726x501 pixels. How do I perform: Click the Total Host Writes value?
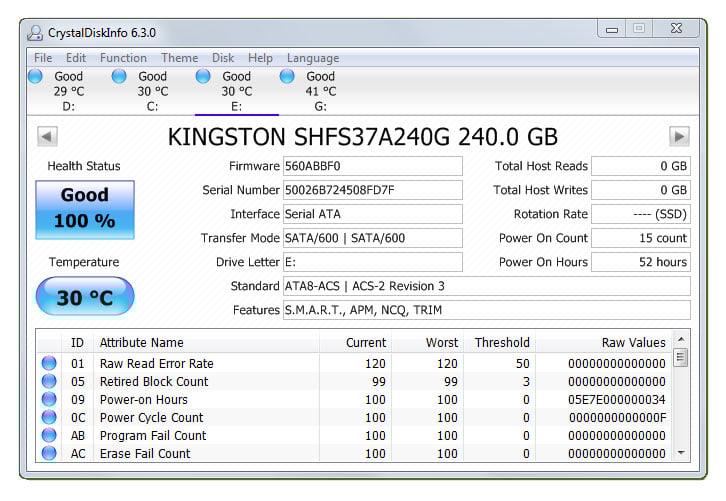coord(641,190)
